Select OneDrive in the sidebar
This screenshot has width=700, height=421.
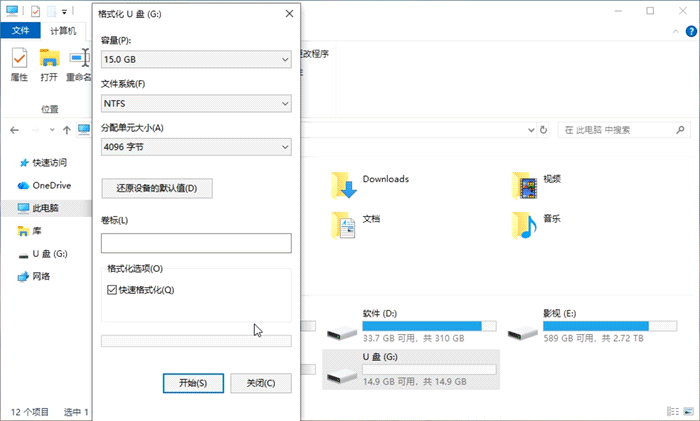pos(44,185)
